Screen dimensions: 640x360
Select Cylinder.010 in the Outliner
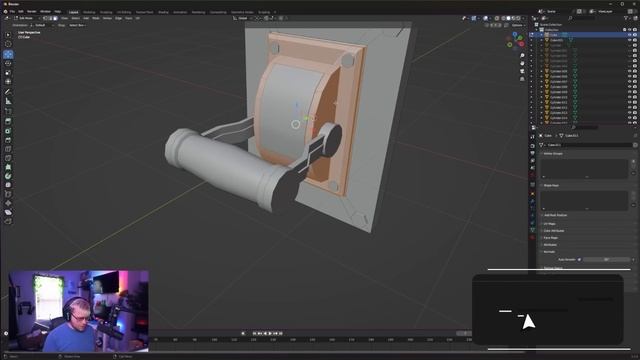pyautogui.click(x=559, y=97)
